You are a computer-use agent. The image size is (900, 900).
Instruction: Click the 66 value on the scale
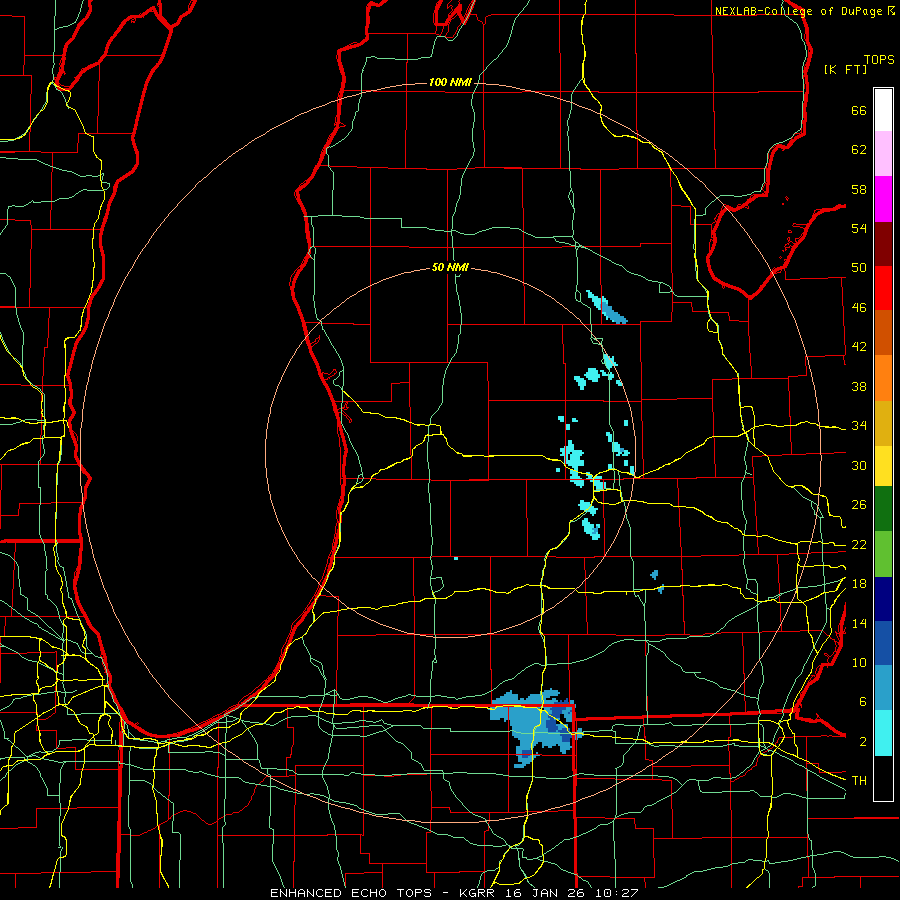coord(859,110)
